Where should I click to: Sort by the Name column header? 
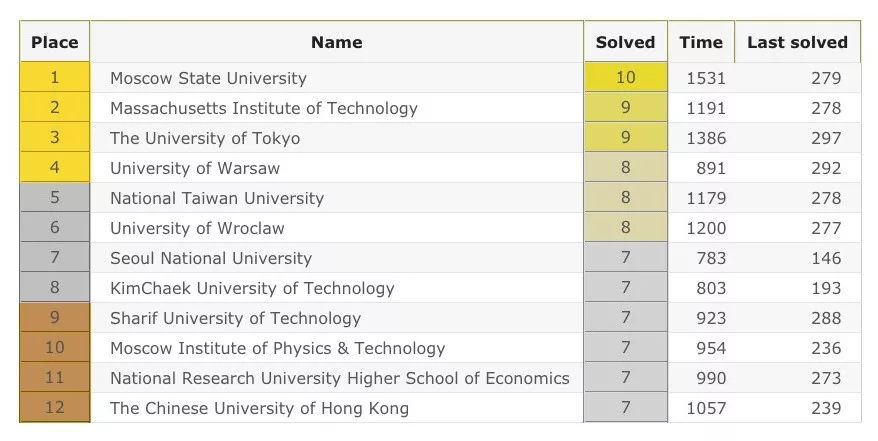336,42
